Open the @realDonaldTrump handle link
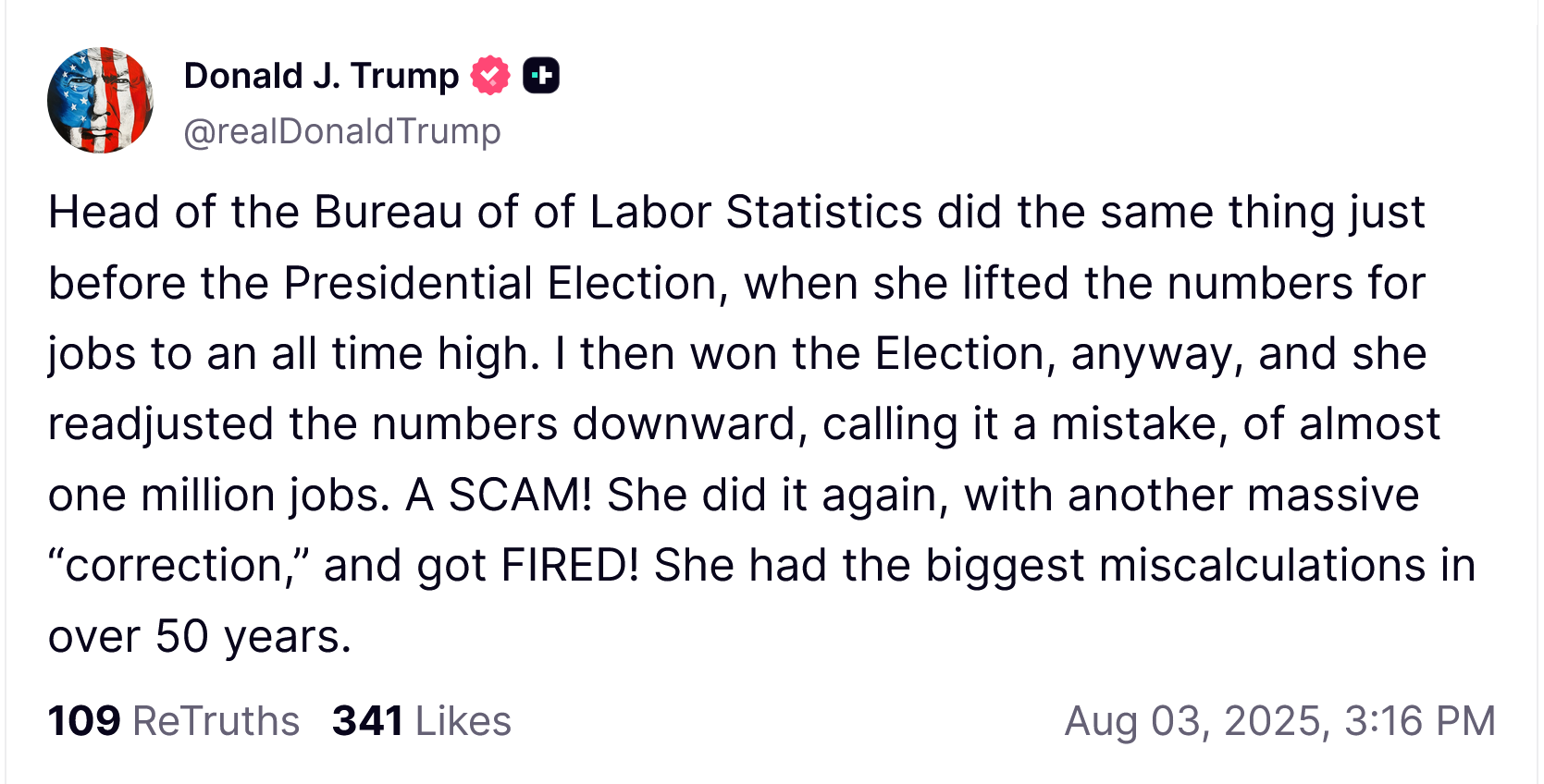 [x=341, y=131]
